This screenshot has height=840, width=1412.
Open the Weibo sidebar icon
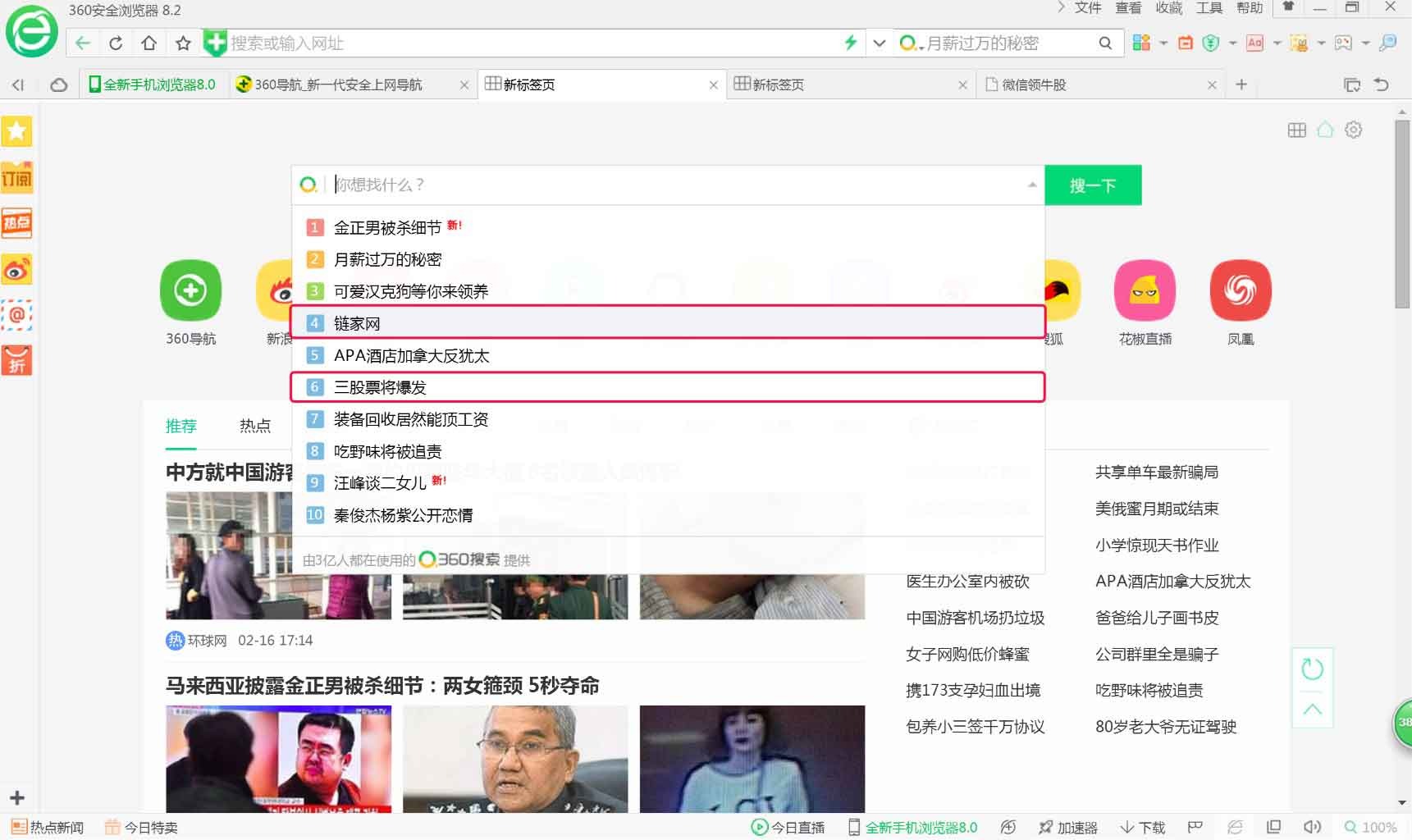[x=16, y=269]
